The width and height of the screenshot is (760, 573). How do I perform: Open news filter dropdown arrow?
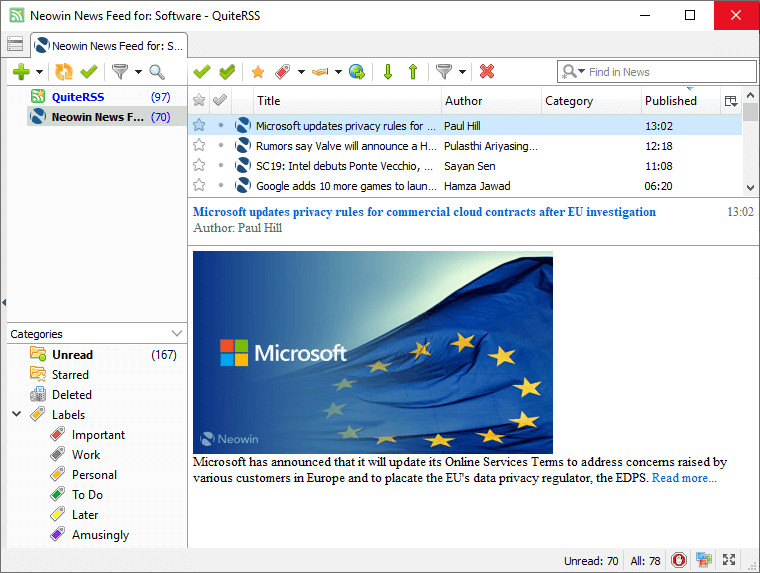[x=462, y=72]
